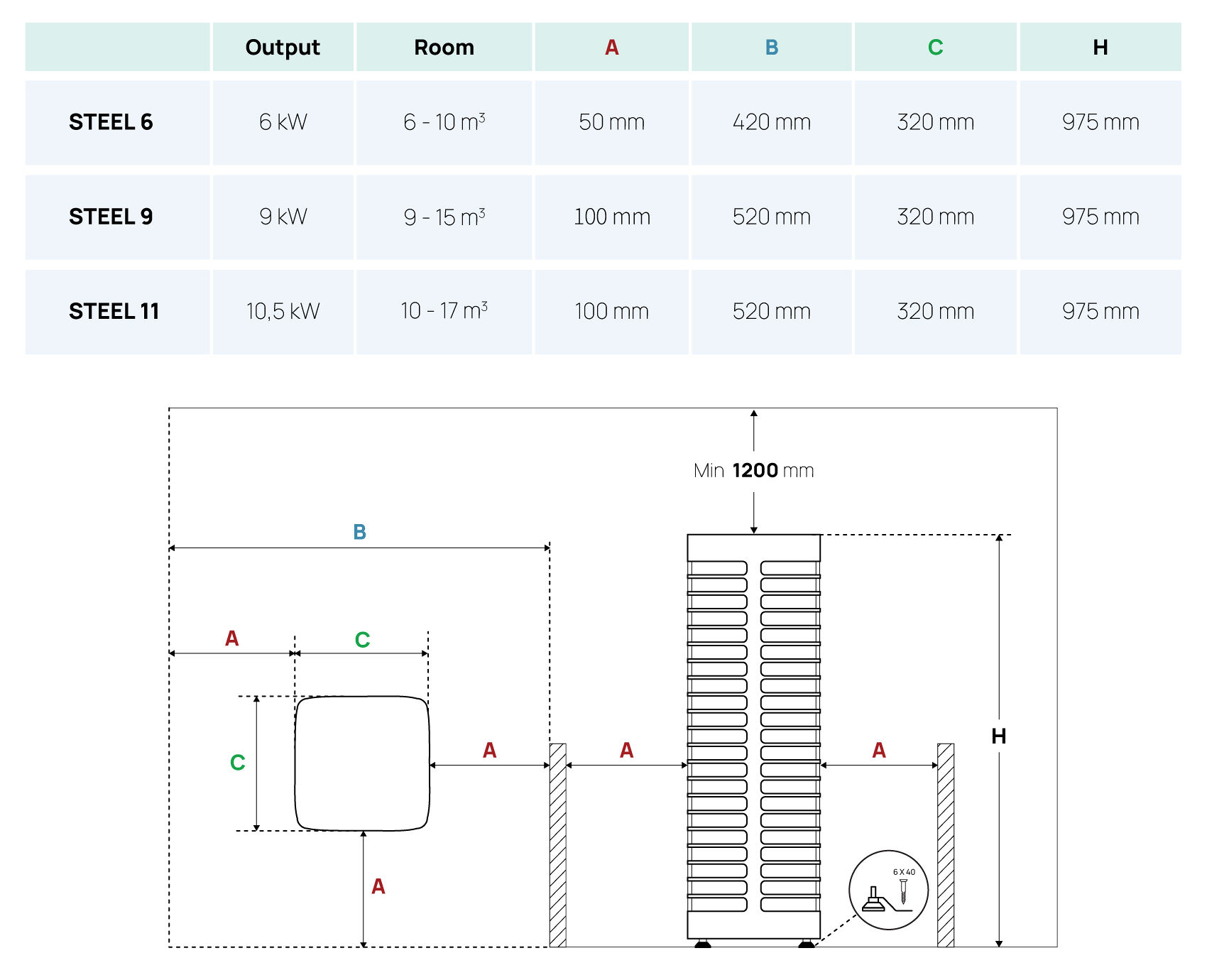Click the 6 - 10 m³ room cell
Viewport: 1207px width, 980px height.
(444, 122)
